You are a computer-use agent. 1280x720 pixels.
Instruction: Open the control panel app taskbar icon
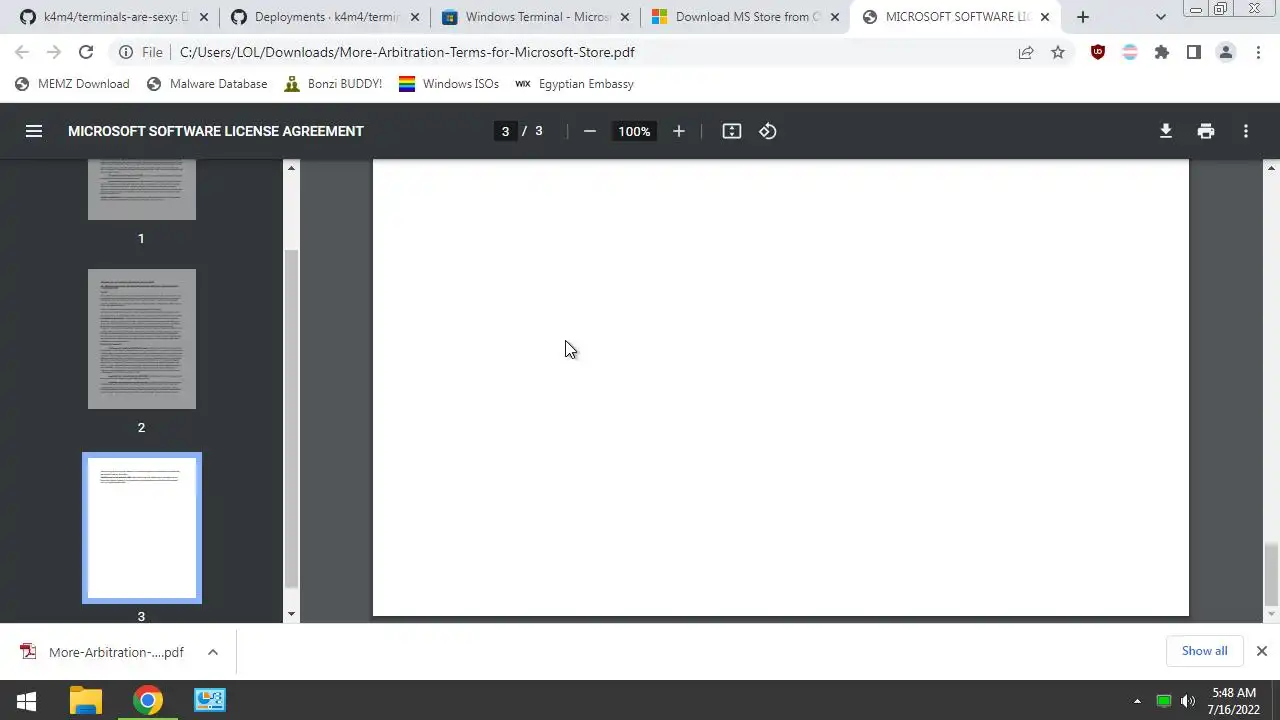click(x=210, y=701)
